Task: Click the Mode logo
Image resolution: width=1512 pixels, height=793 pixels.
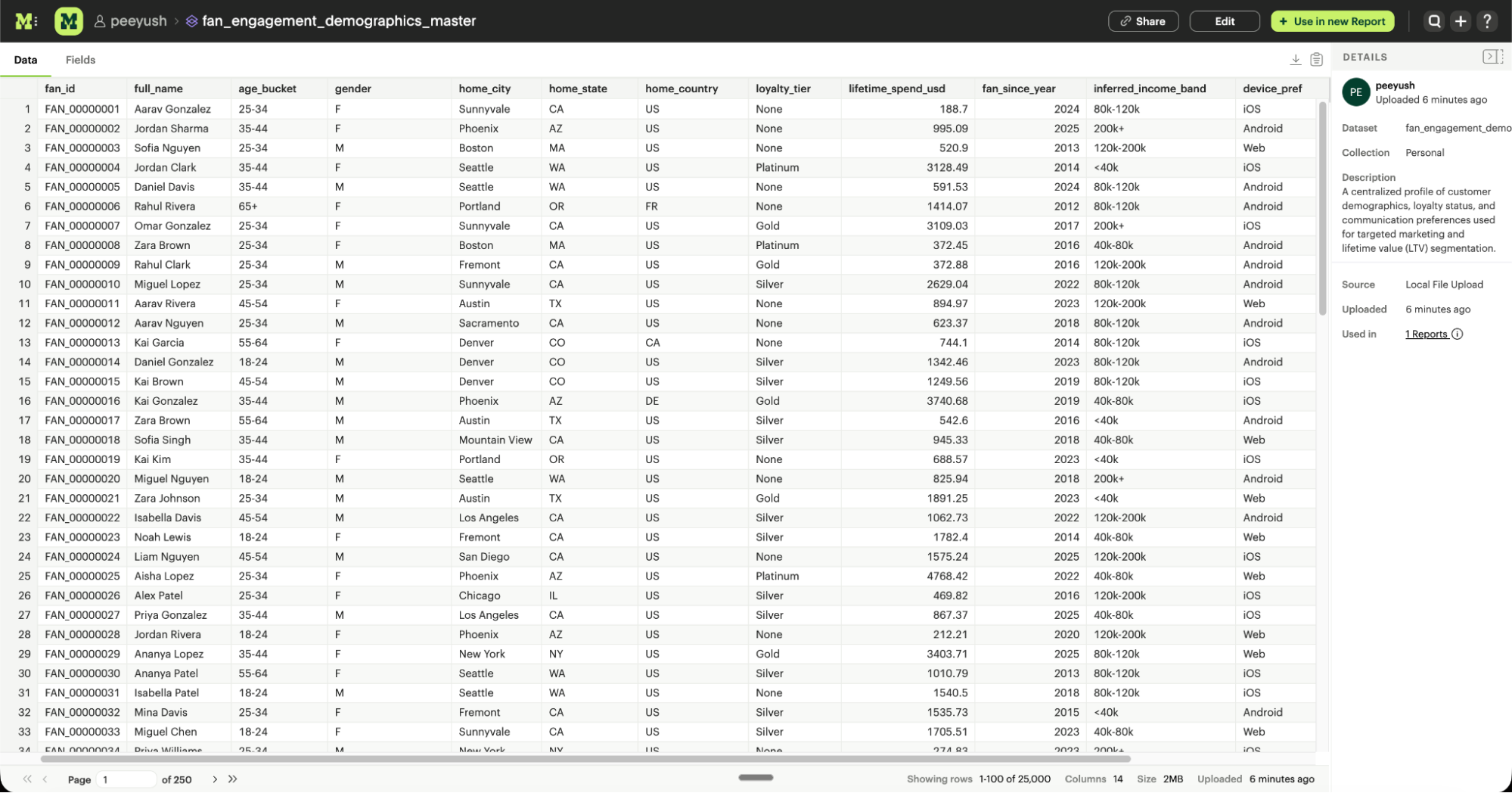Action: 25,20
